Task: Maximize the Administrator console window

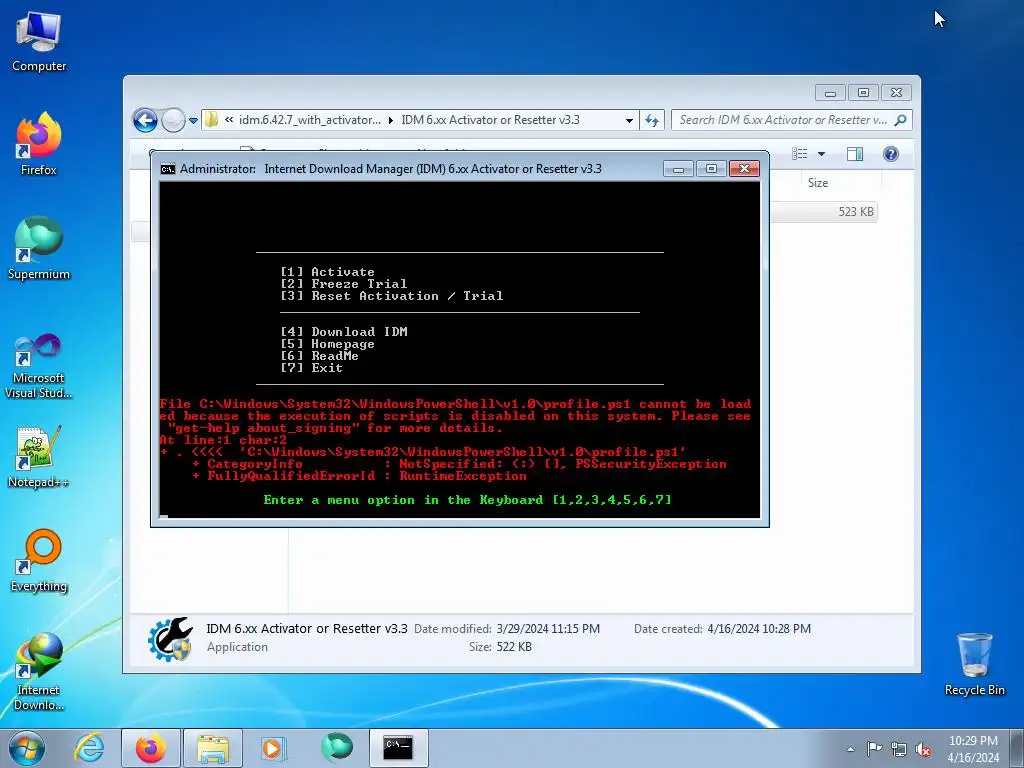Action: coord(711,169)
